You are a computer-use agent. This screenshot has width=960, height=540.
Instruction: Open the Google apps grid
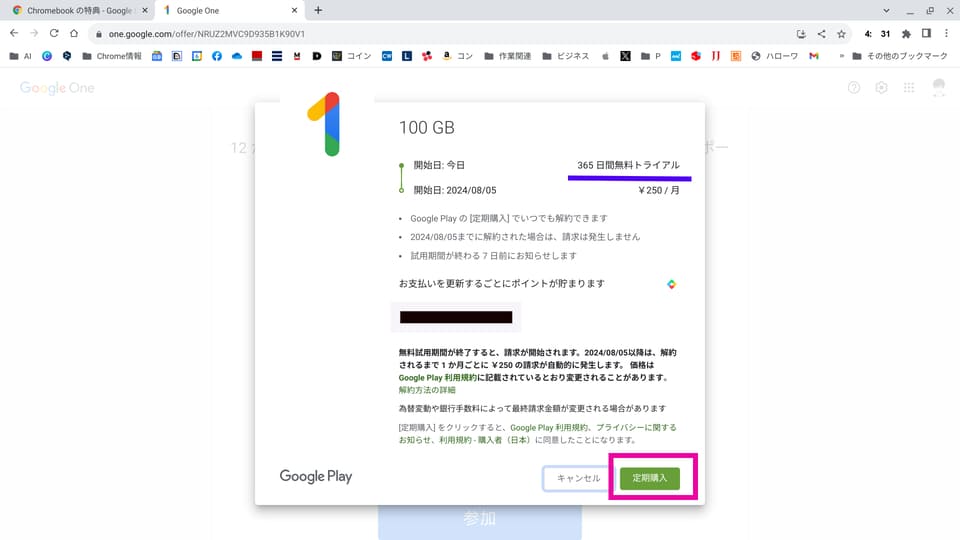point(909,88)
